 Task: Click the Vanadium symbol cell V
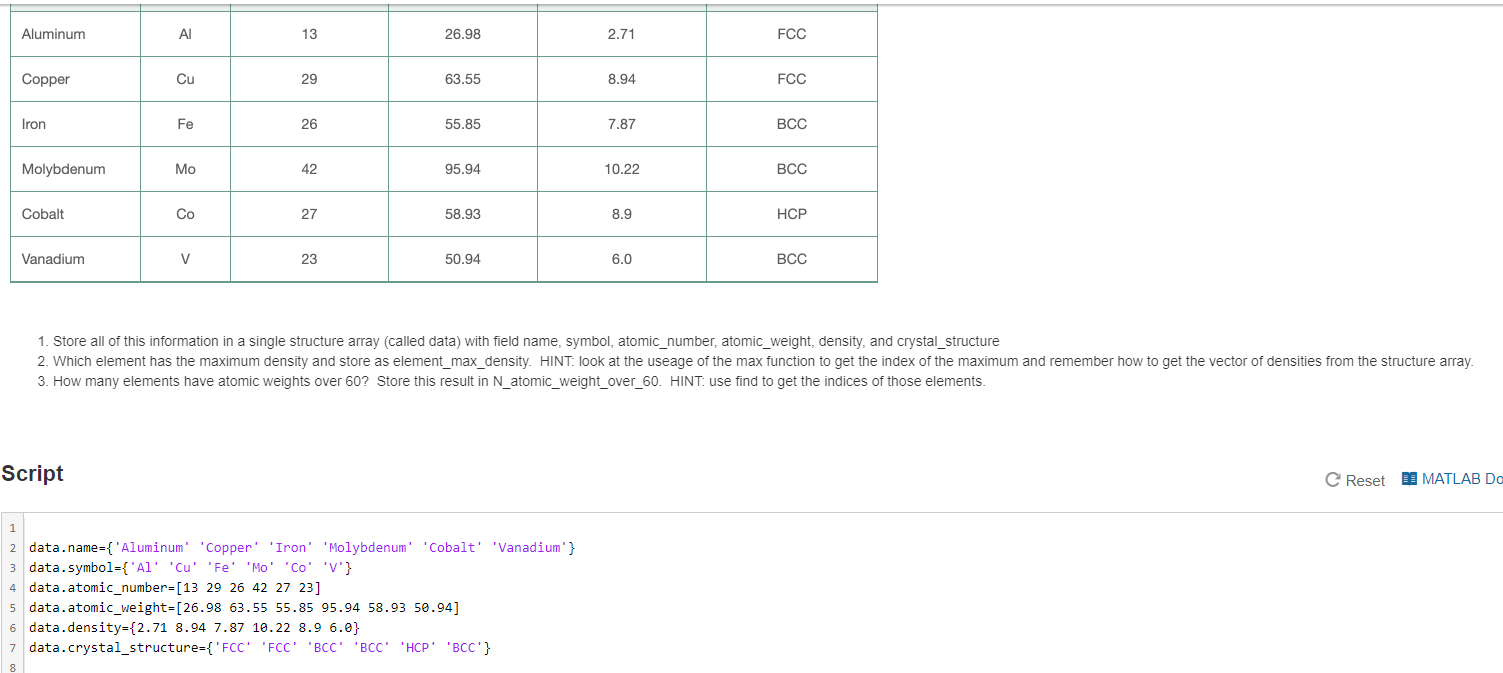pos(185,258)
